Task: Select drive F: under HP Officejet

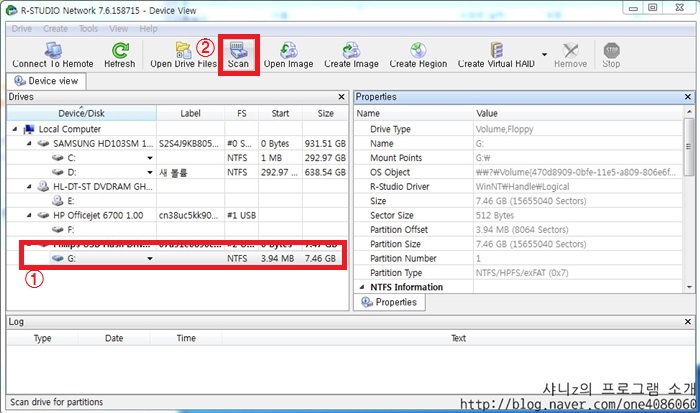Action: coord(71,229)
